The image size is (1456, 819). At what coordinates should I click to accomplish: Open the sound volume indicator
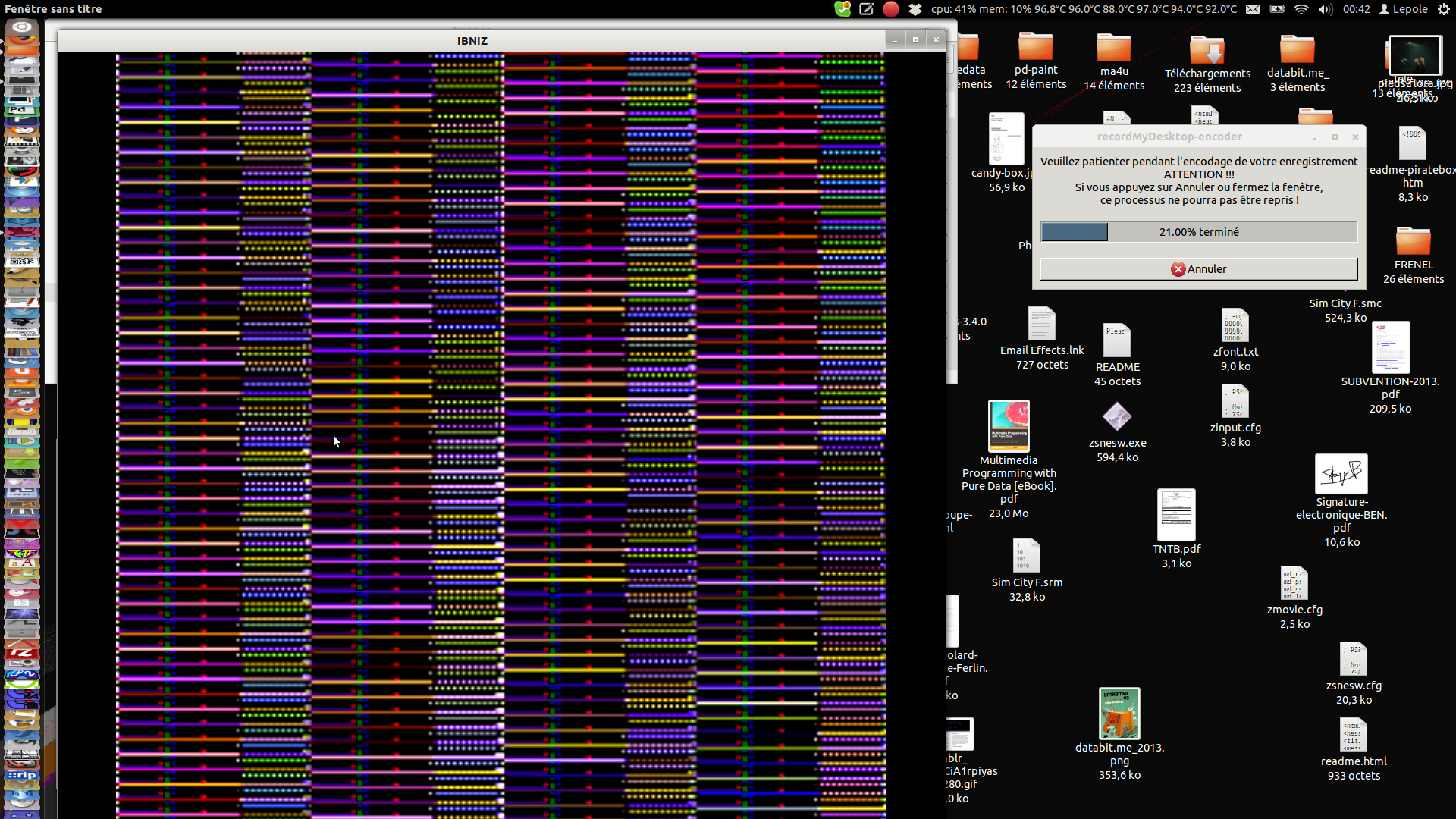[1326, 9]
